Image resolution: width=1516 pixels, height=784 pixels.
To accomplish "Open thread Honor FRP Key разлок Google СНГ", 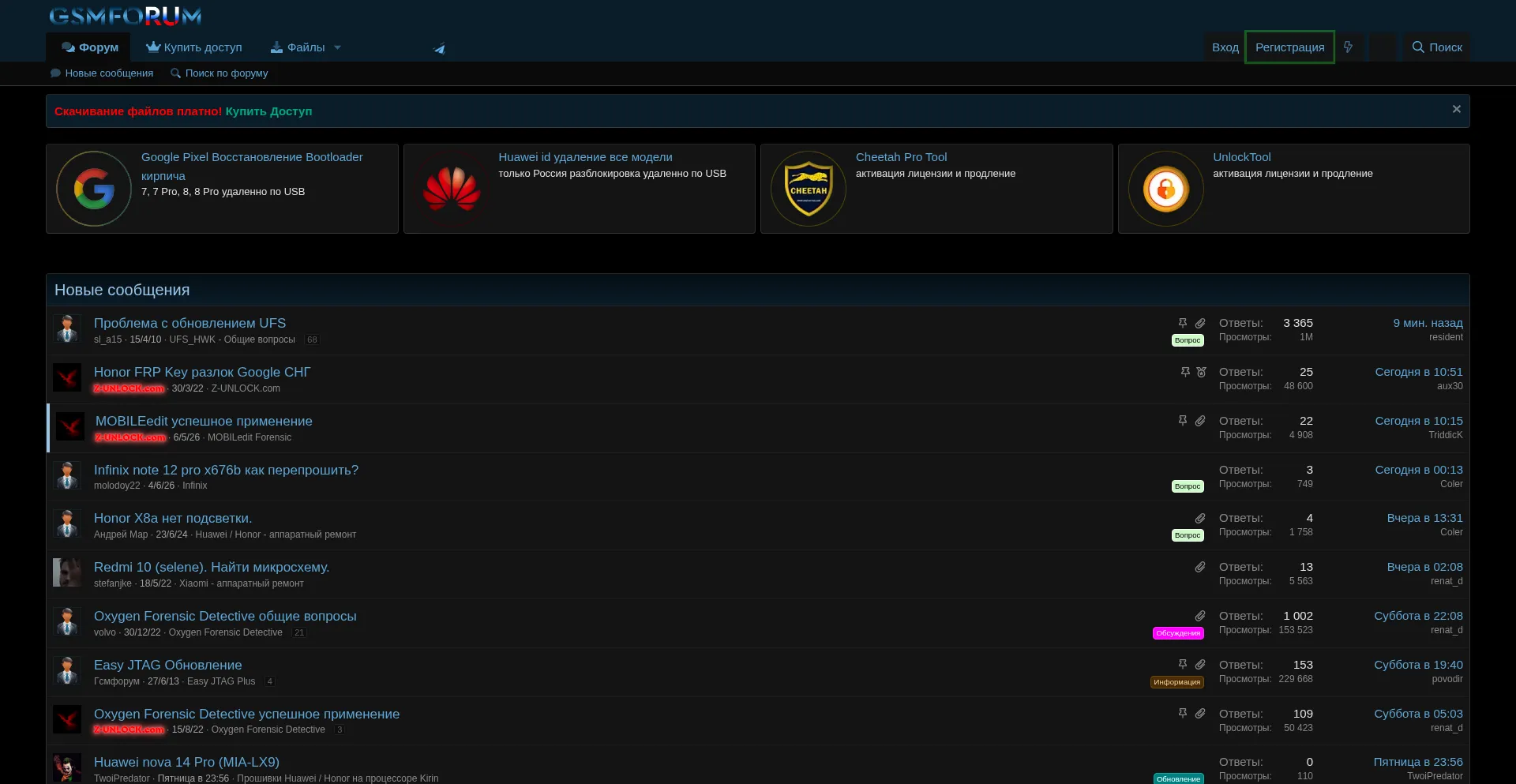I will coord(202,372).
